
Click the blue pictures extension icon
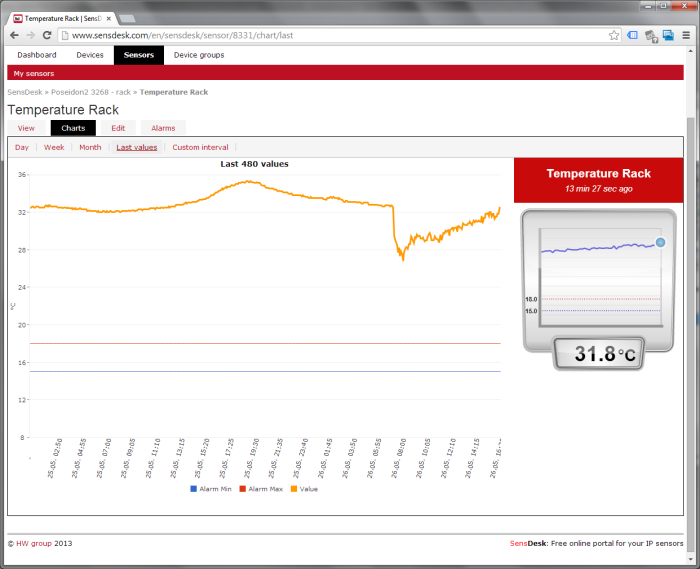667,35
